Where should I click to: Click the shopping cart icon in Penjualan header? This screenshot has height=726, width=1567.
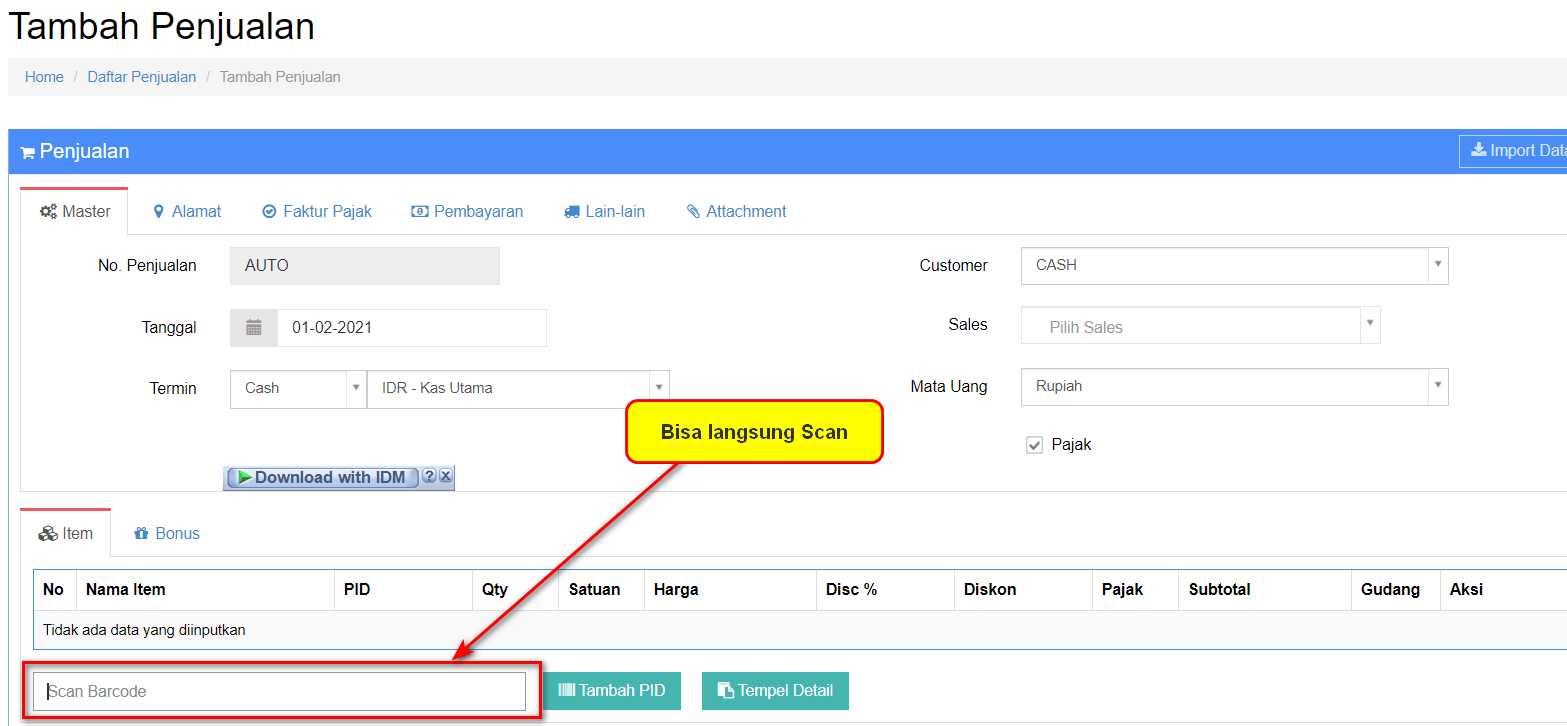[x=27, y=152]
